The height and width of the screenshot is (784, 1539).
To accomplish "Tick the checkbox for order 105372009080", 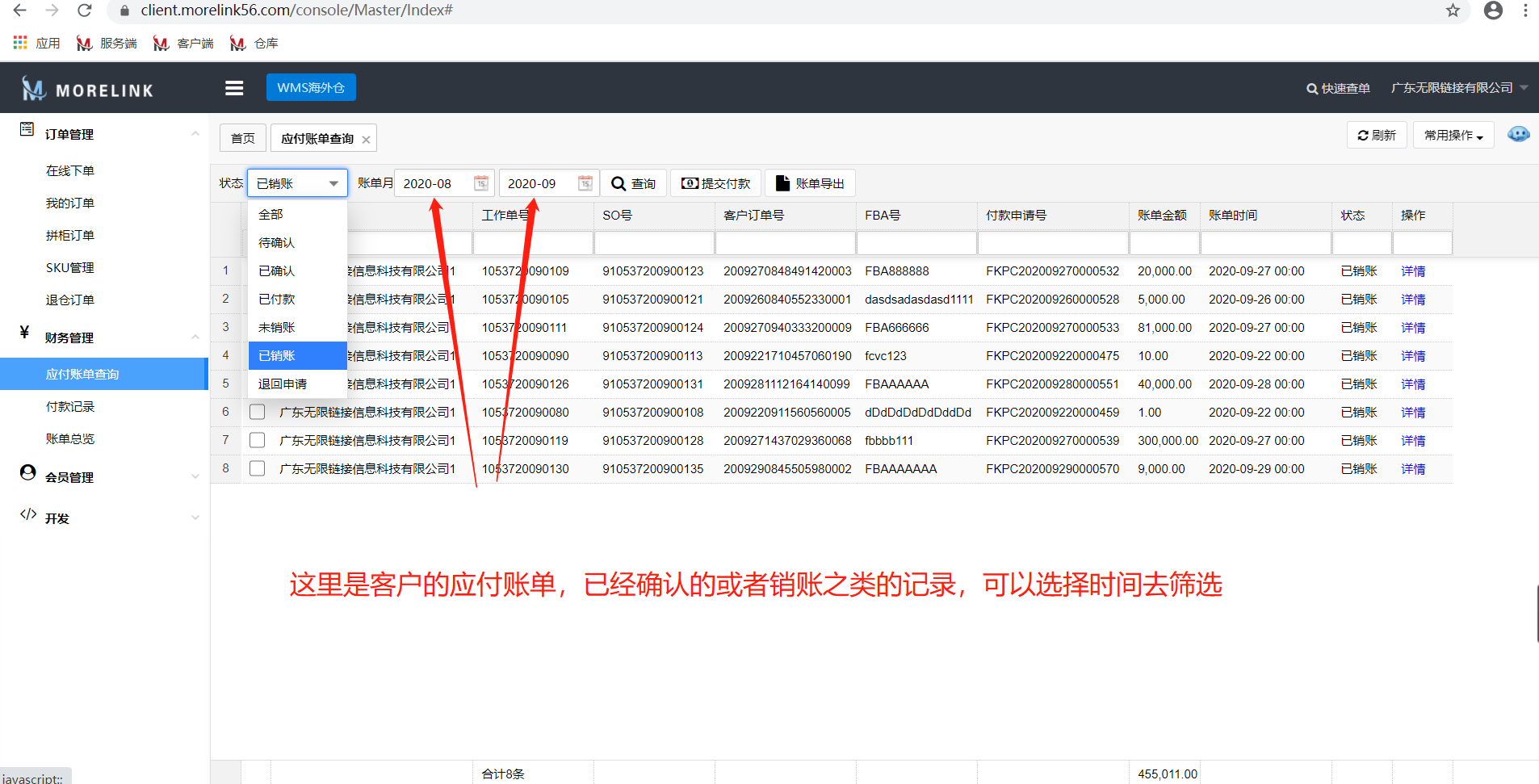I will 258,412.
